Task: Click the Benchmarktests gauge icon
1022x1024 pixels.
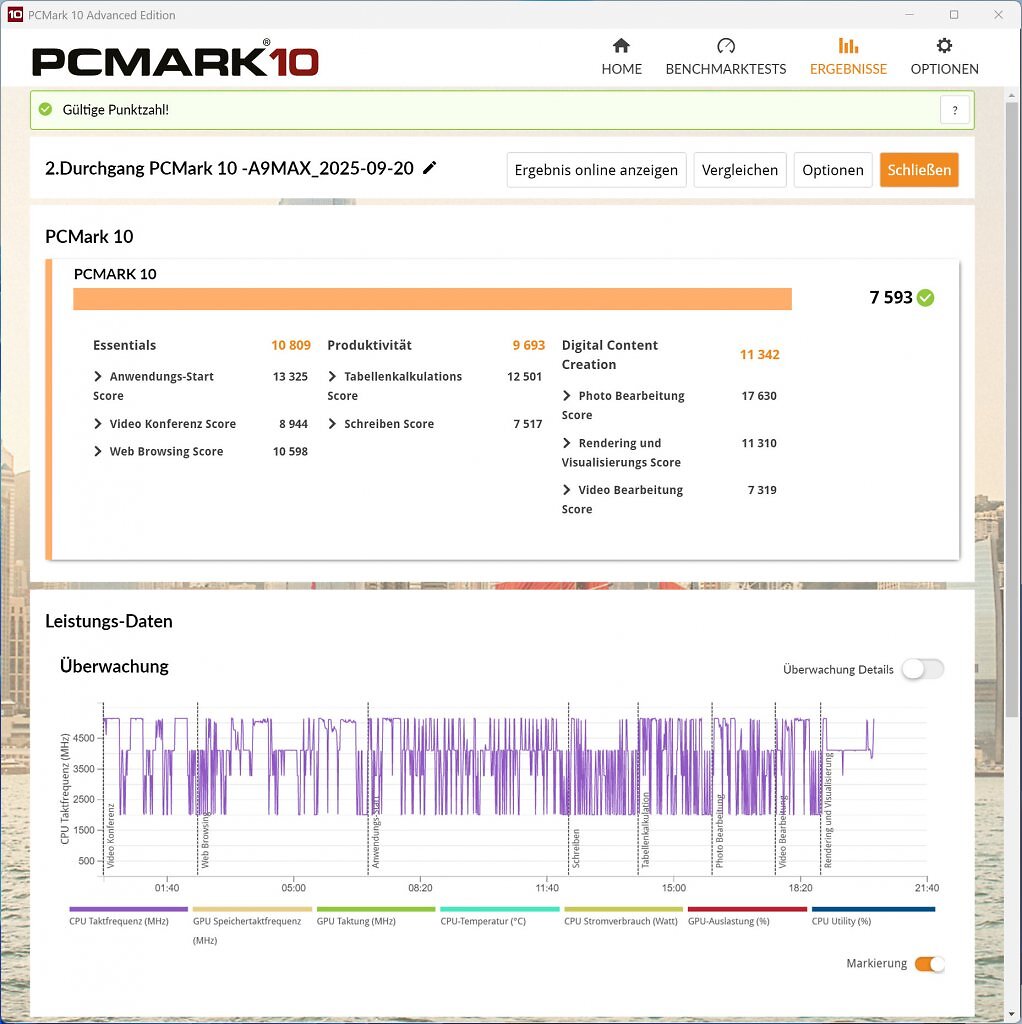Action: click(x=726, y=46)
